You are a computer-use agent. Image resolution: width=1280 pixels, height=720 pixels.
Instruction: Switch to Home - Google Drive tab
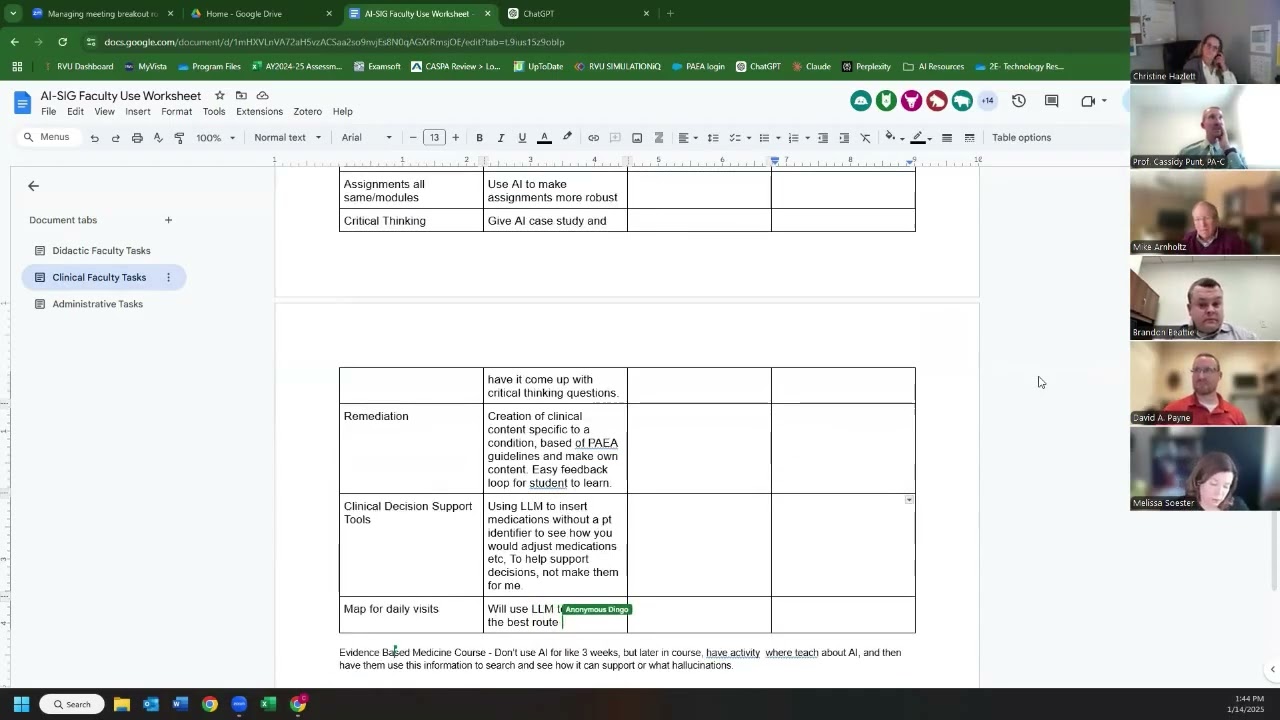pyautogui.click(x=262, y=14)
